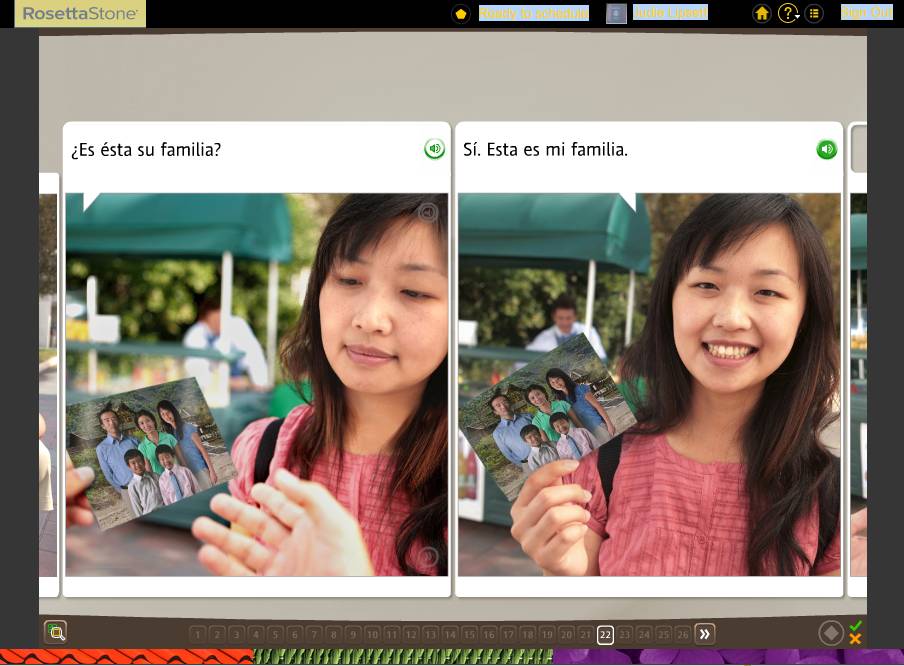The height and width of the screenshot is (666, 904).
Task: Click the diamond answer button
Action: coord(831,633)
